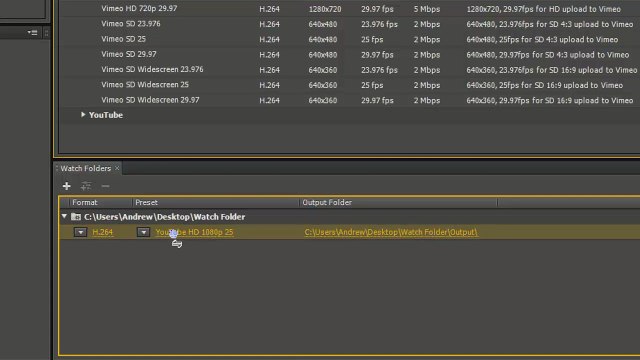The image size is (640, 360).
Task: Open the Format dropdown next to H.264
Action: tap(80, 232)
